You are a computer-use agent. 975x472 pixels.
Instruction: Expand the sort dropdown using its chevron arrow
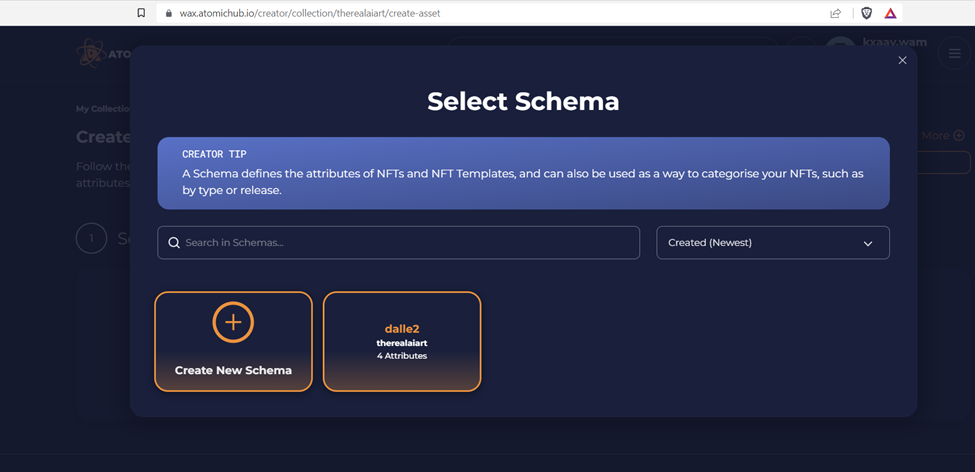click(868, 243)
